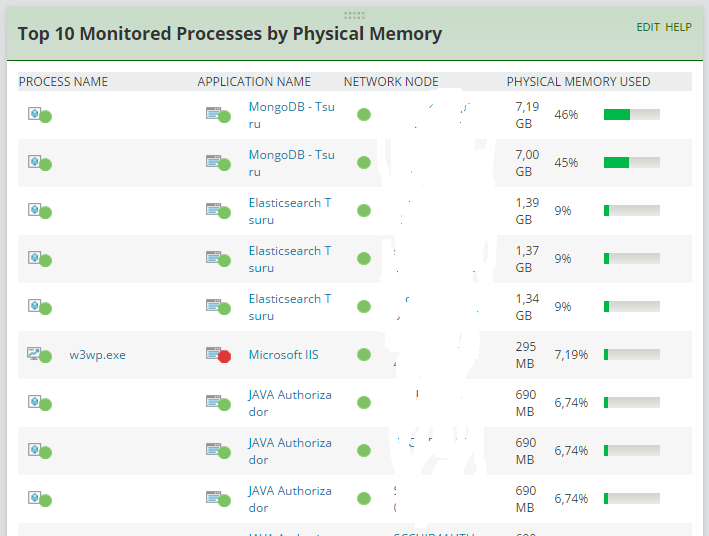The width and height of the screenshot is (709, 536).
Task: Click the 46% memory usage bar
Action: [x=631, y=115]
